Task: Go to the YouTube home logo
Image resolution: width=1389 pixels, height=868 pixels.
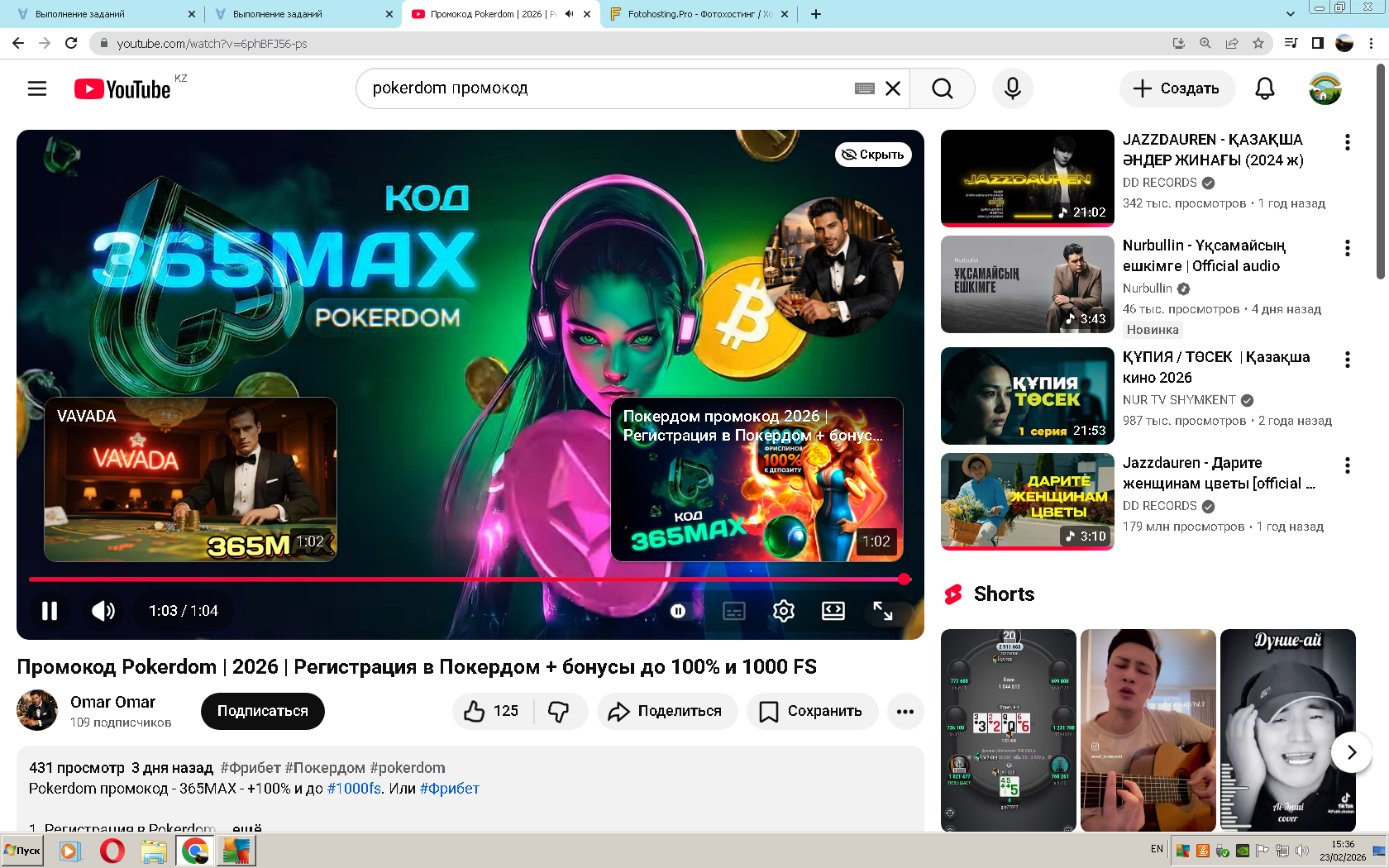Action: tap(122, 88)
